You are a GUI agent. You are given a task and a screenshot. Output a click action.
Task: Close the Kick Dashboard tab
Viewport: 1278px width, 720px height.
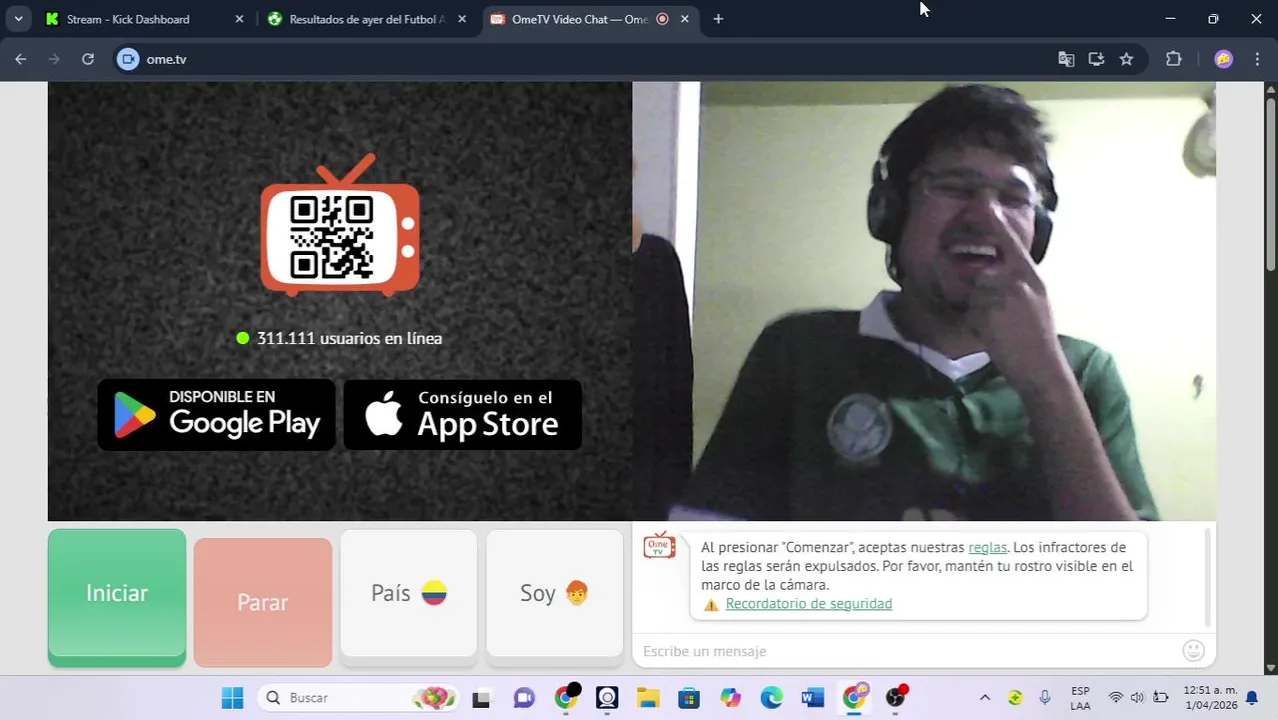point(239,19)
